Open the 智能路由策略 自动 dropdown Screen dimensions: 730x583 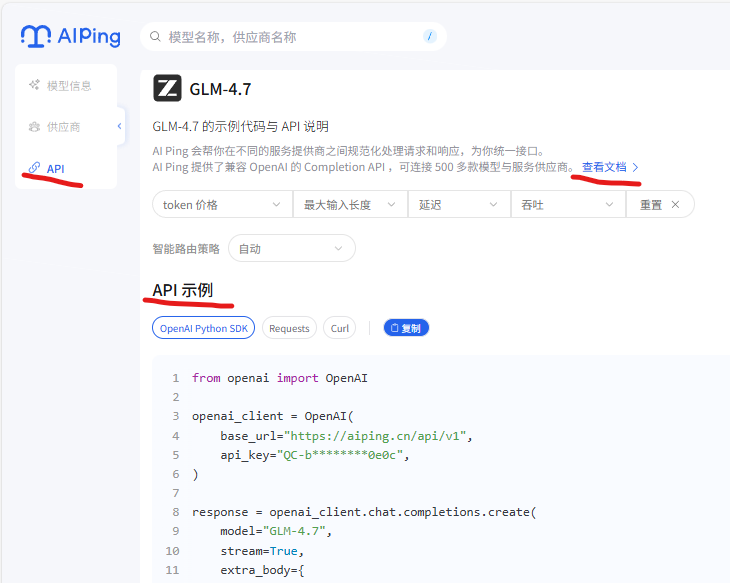[292, 248]
